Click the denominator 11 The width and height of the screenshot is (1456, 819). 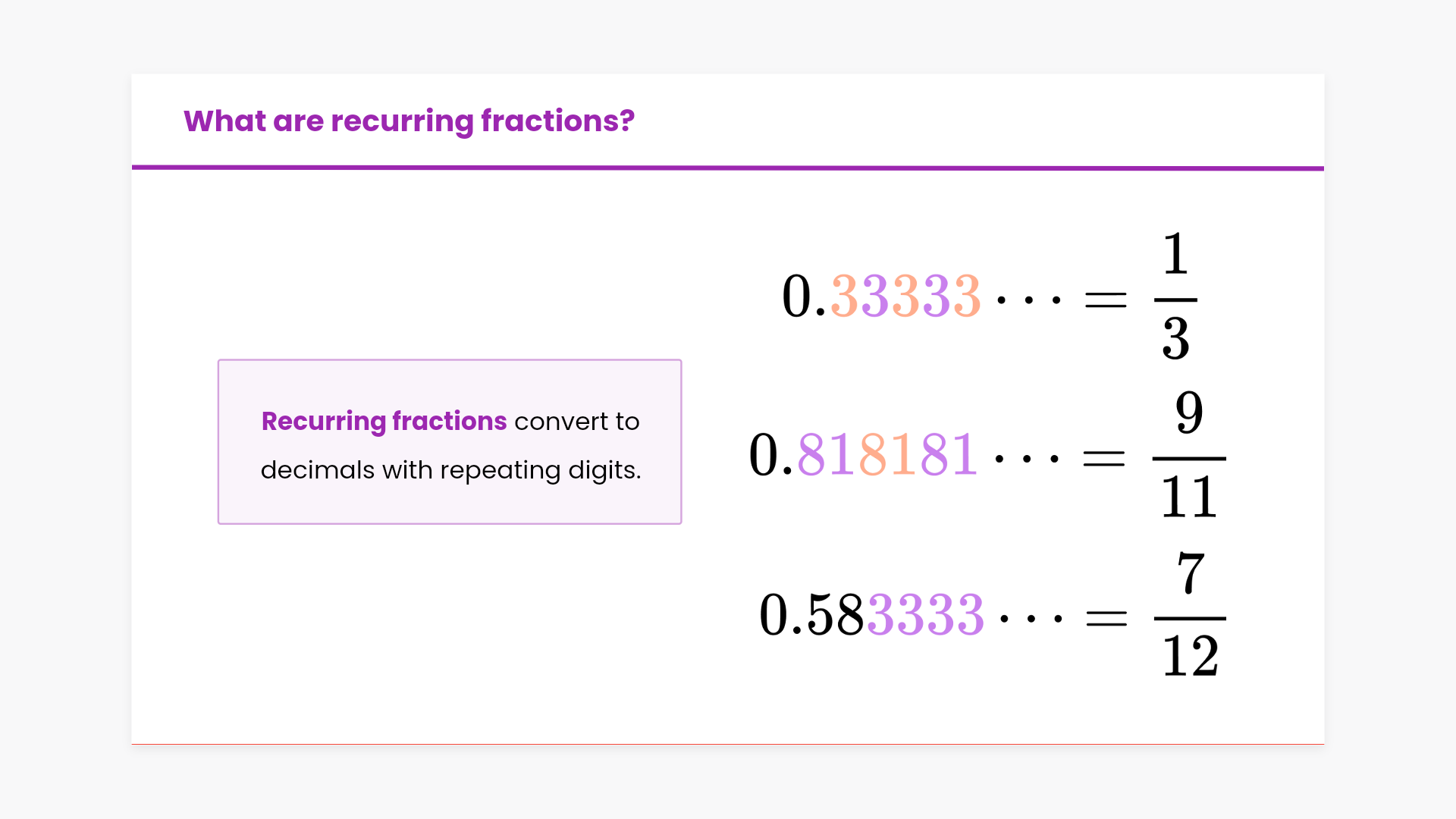tap(1189, 497)
